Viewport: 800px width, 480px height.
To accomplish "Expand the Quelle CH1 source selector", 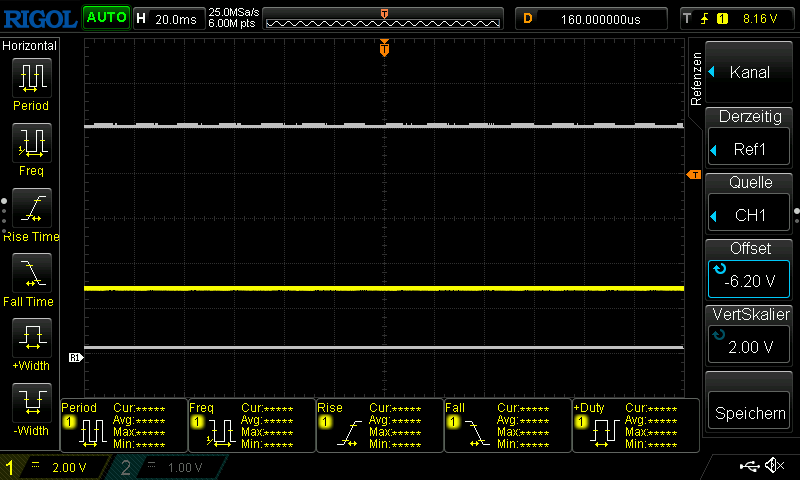I will click(750, 204).
